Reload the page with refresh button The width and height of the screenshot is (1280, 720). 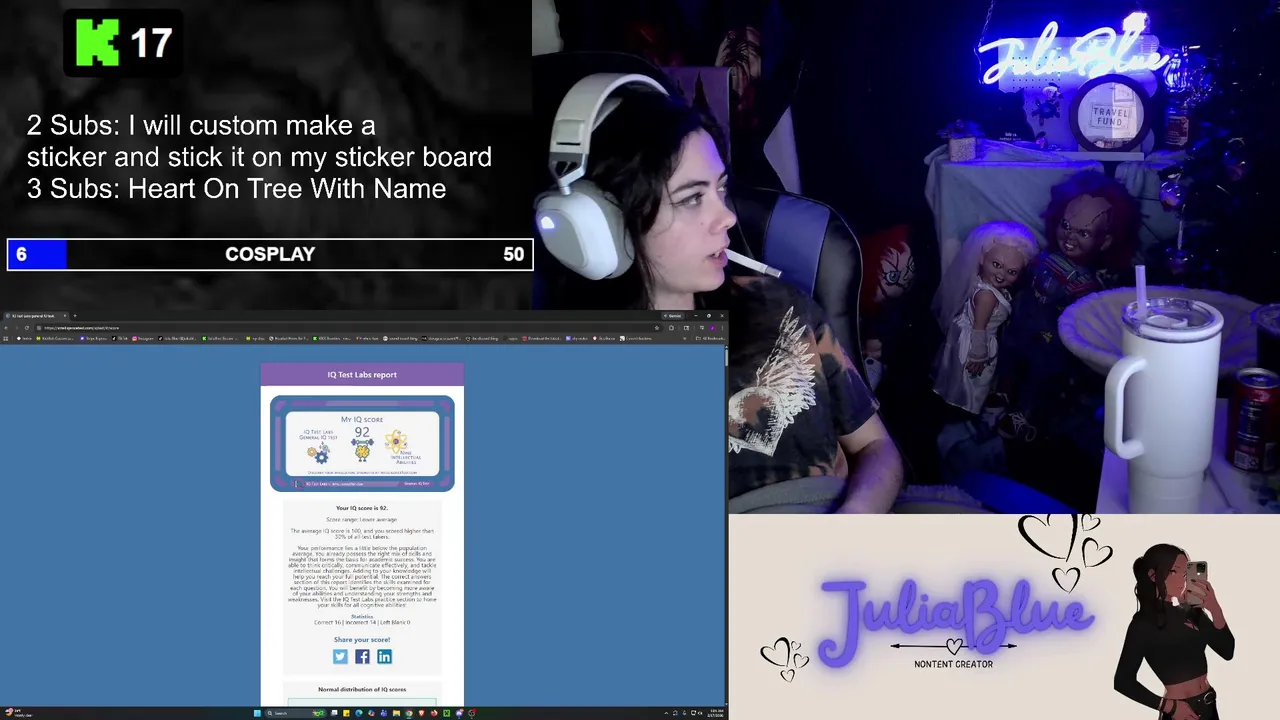pyautogui.click(x=27, y=328)
